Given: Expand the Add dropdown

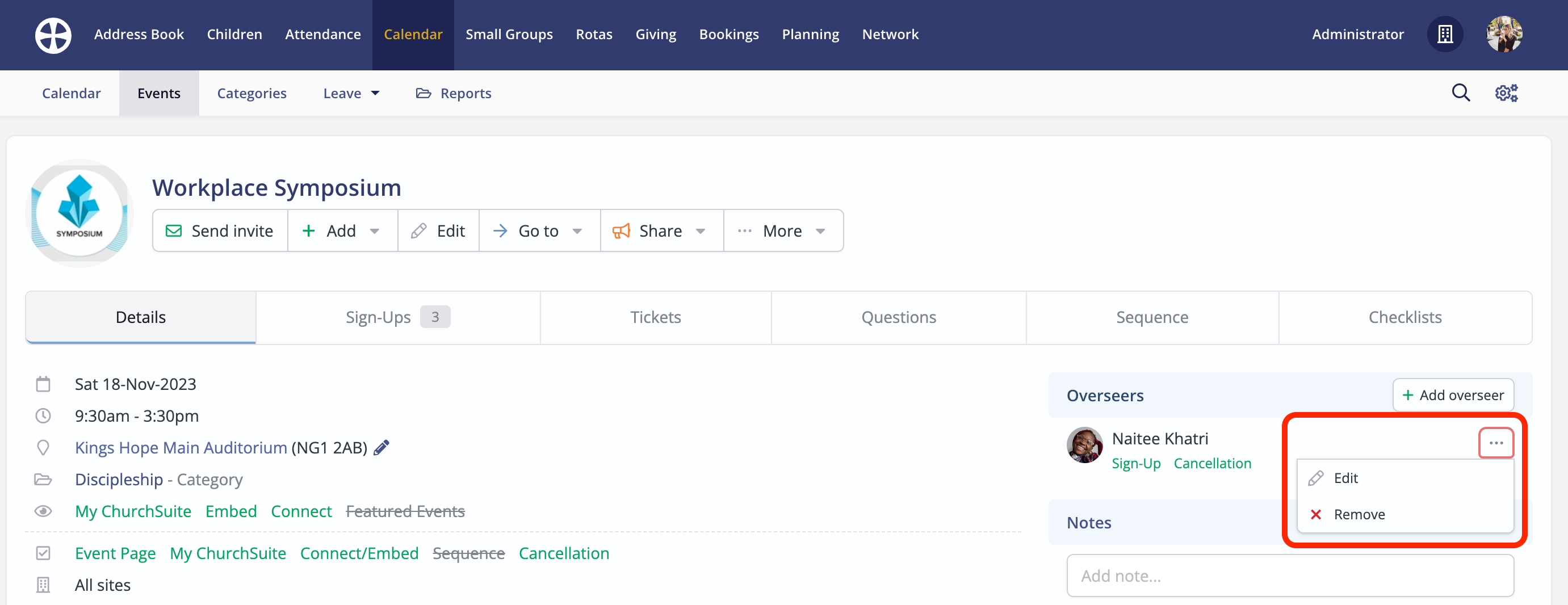Looking at the screenshot, I should click(x=343, y=230).
